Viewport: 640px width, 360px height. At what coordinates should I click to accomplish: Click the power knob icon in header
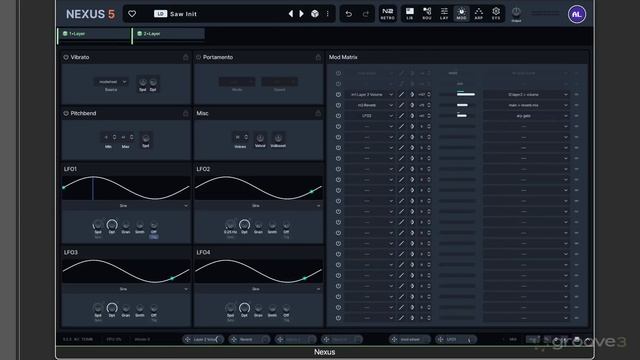pos(516,12)
